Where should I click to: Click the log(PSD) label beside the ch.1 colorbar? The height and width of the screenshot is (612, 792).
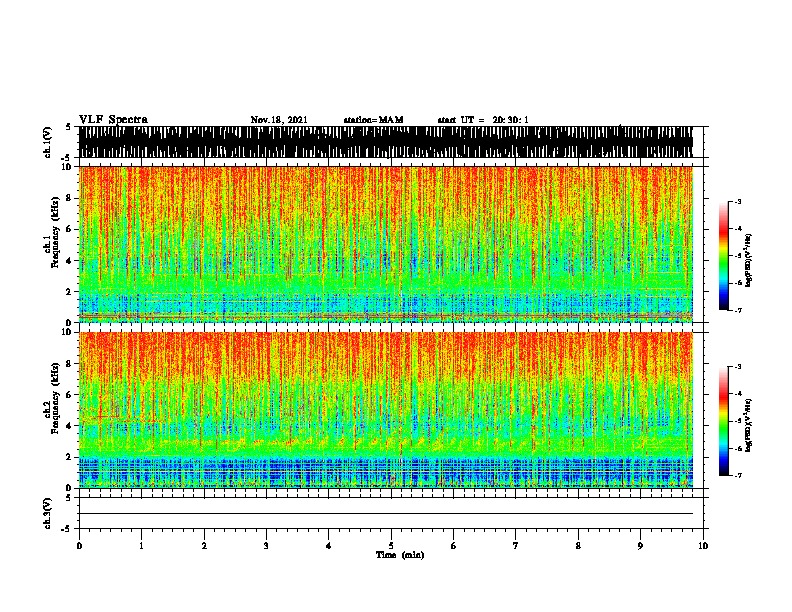point(748,260)
